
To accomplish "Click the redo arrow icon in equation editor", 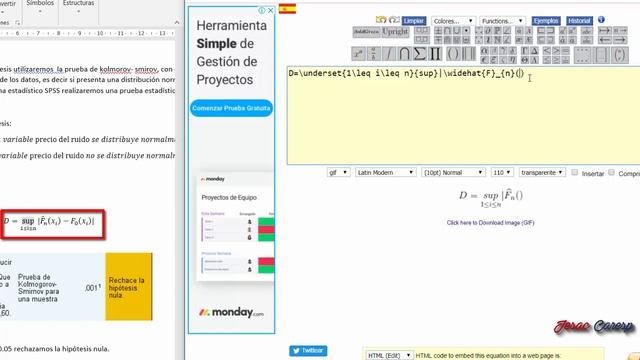I will point(394,20).
